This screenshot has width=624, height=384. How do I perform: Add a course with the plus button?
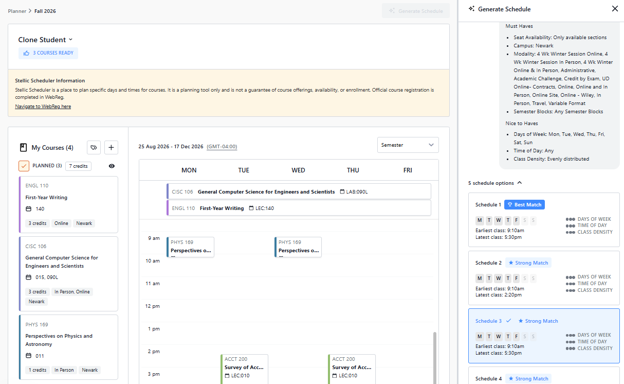(x=111, y=147)
